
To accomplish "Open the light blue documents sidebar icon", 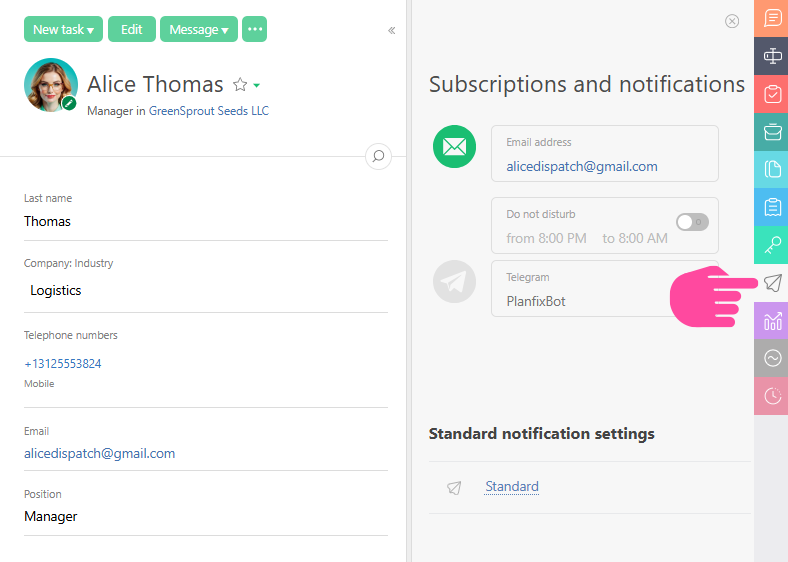I will coord(772,169).
